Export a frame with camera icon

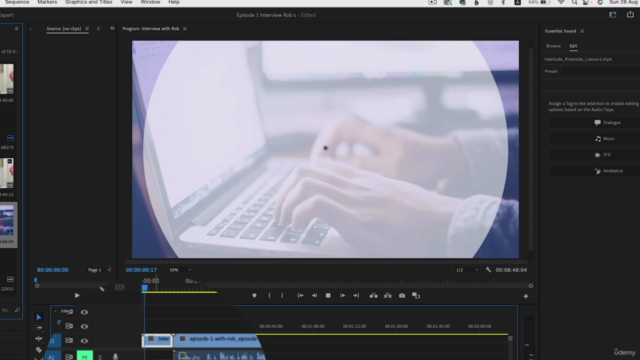(402, 296)
